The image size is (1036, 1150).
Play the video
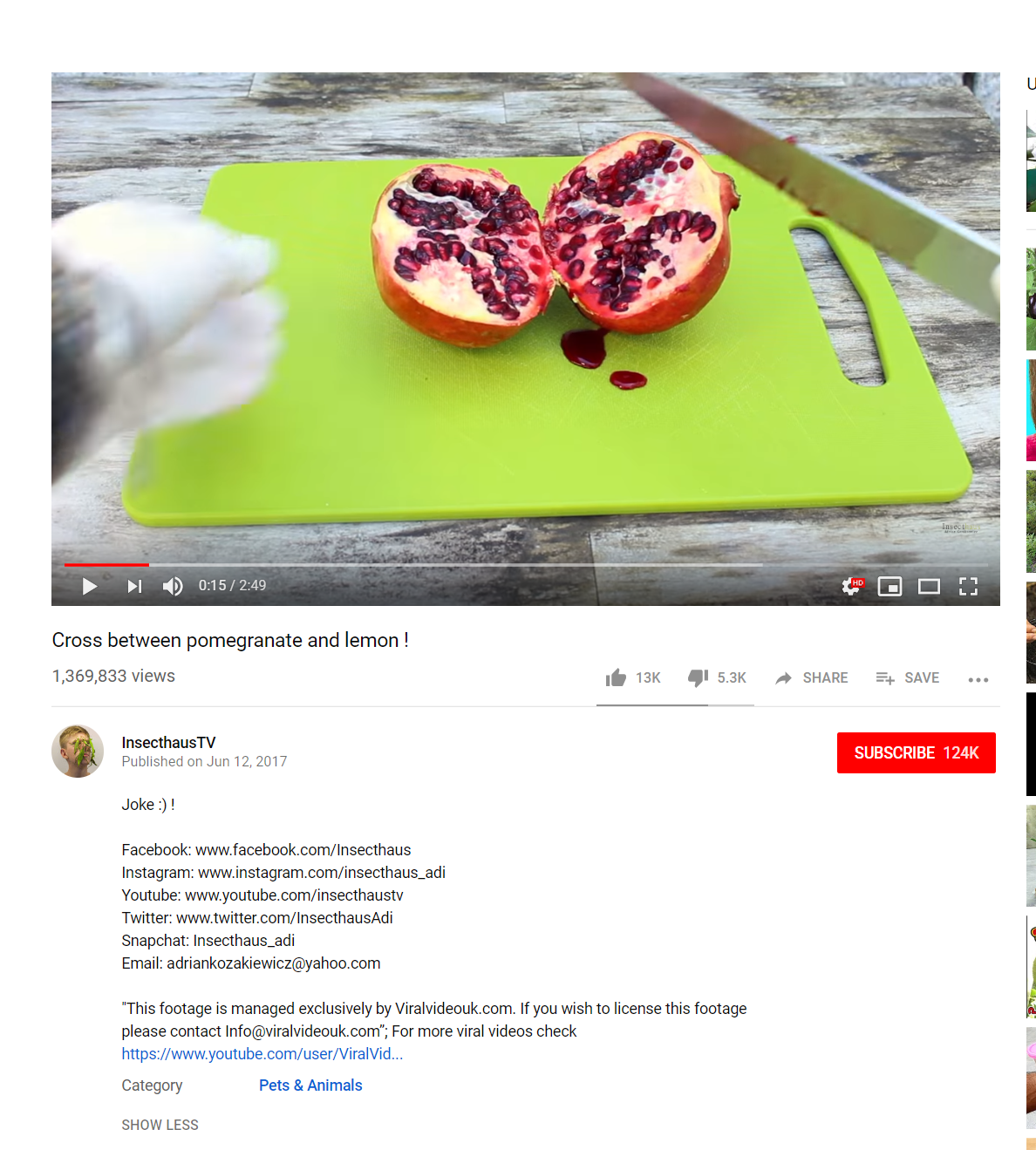tap(89, 586)
